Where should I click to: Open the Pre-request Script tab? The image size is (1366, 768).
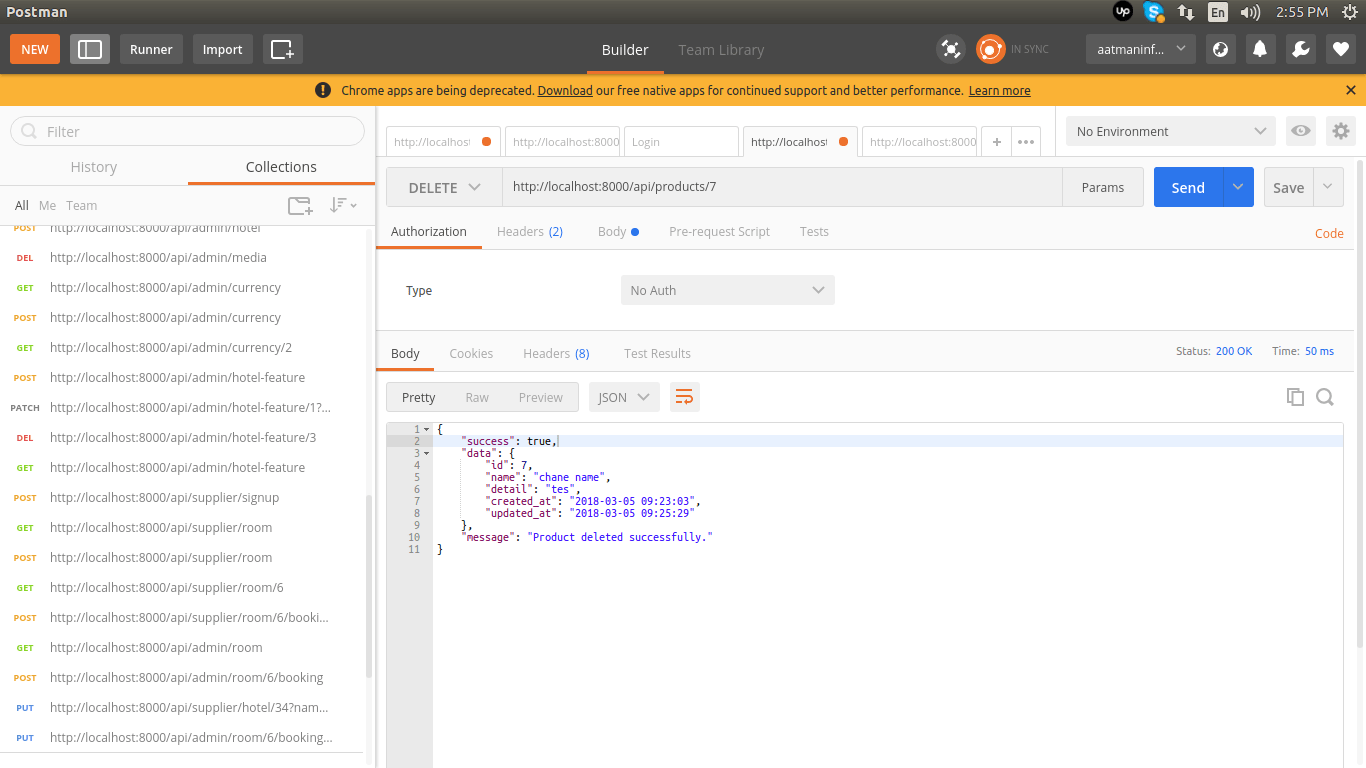click(719, 231)
